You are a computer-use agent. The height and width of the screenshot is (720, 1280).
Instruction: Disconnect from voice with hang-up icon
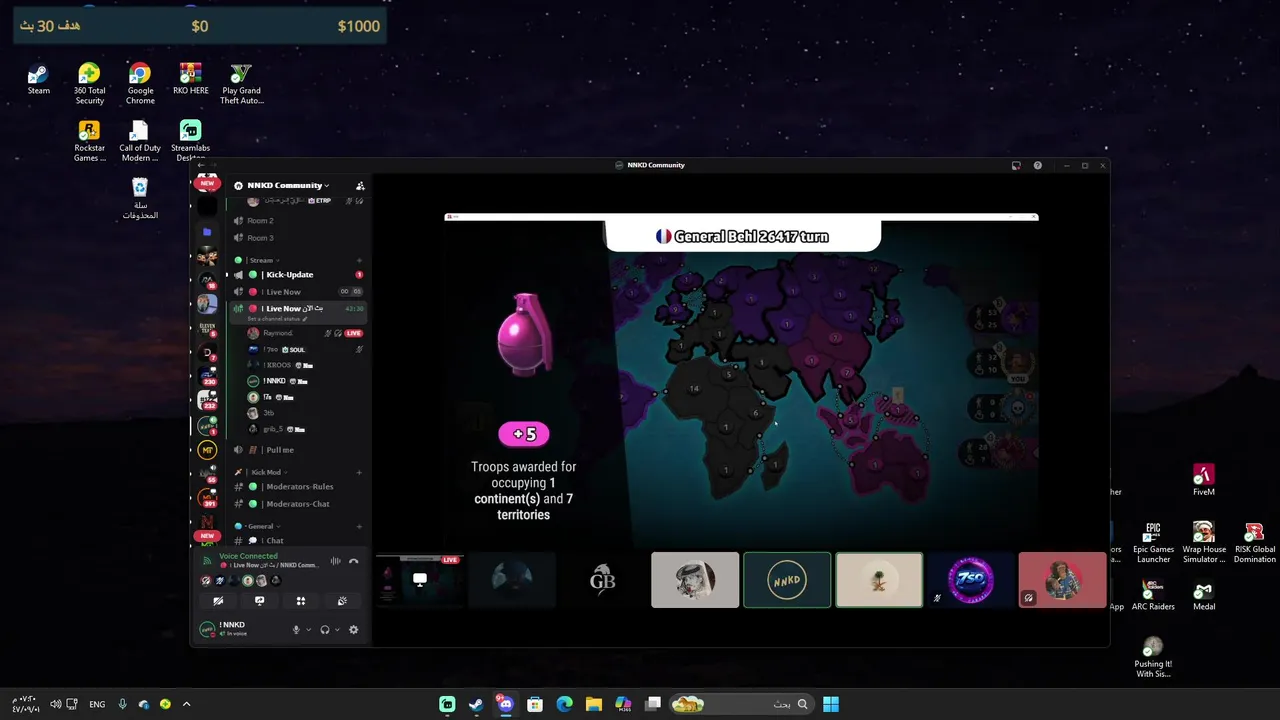pos(353,561)
